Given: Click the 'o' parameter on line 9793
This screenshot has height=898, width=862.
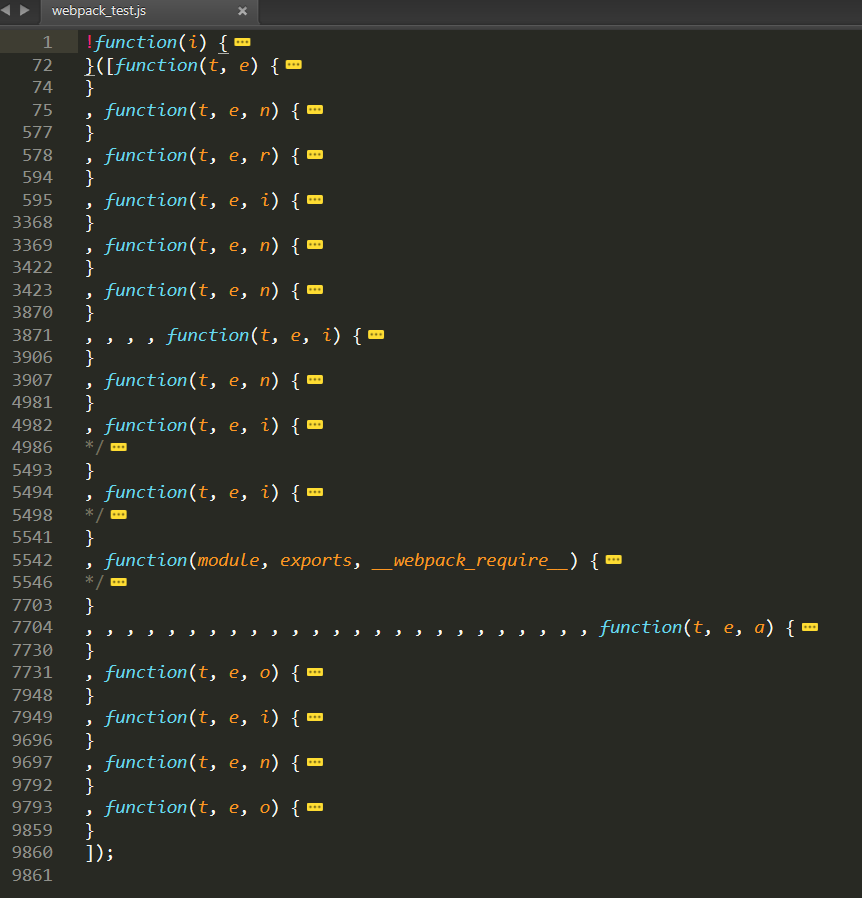Looking at the screenshot, I should (x=265, y=808).
